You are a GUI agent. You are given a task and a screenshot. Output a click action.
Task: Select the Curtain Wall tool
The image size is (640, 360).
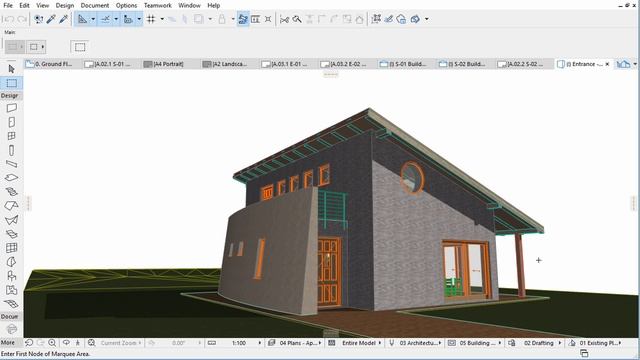[11, 248]
